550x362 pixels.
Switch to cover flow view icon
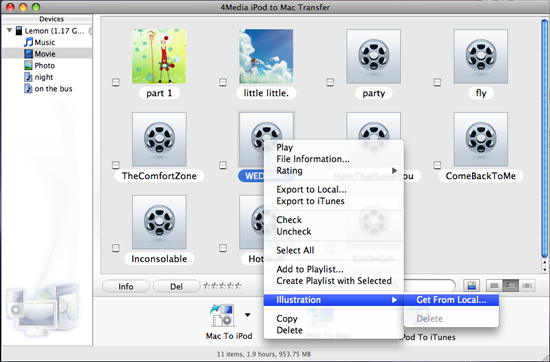pos(527,286)
